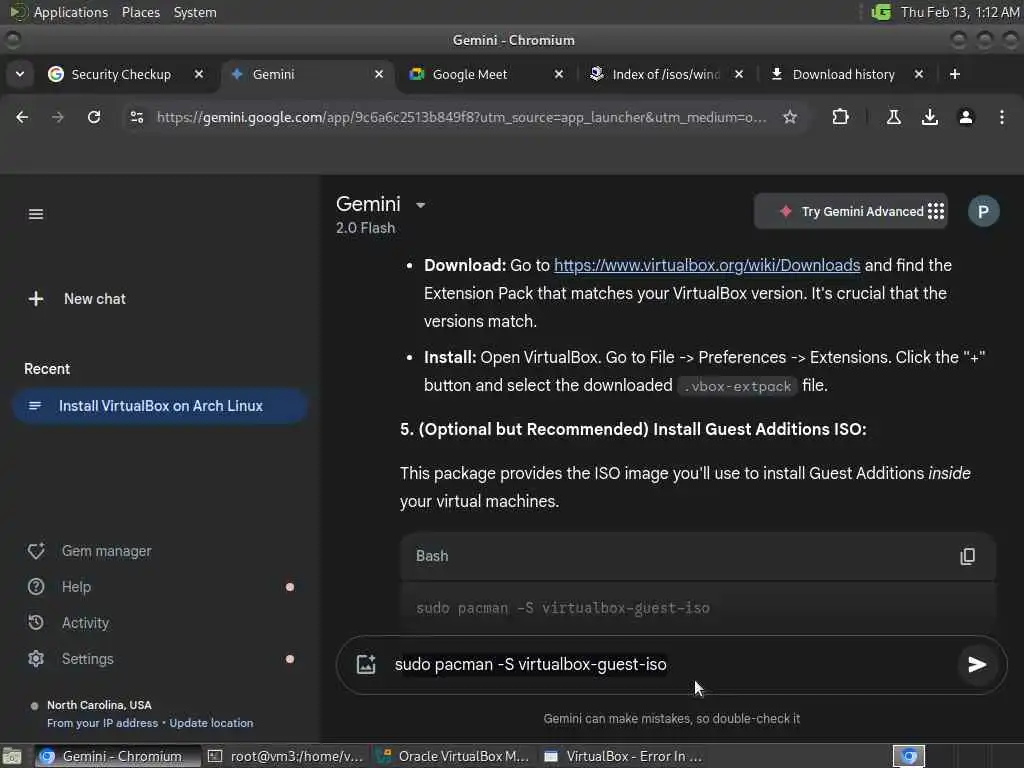Click Gemini - Chromium taskbar button
Image resolution: width=1024 pixels, height=768 pixels.
pos(118,756)
